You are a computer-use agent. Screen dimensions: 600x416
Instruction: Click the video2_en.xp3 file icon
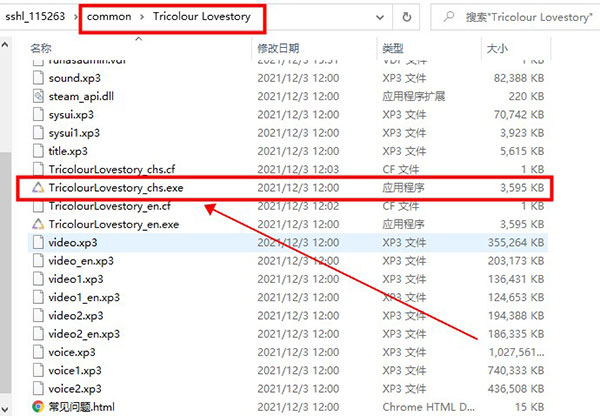[x=38, y=334]
